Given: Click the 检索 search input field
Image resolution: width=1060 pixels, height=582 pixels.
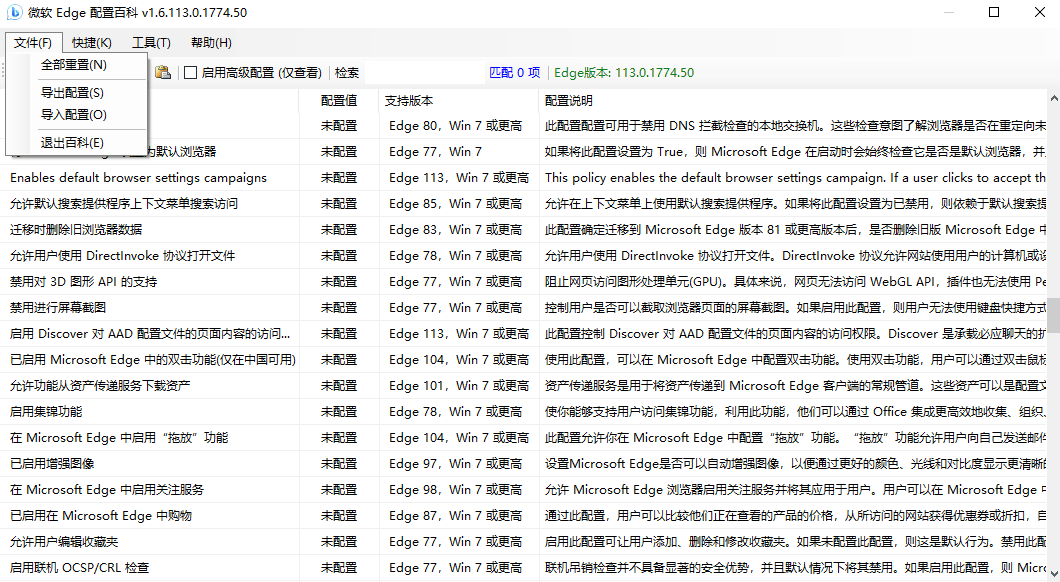Looking at the screenshot, I should (x=425, y=72).
